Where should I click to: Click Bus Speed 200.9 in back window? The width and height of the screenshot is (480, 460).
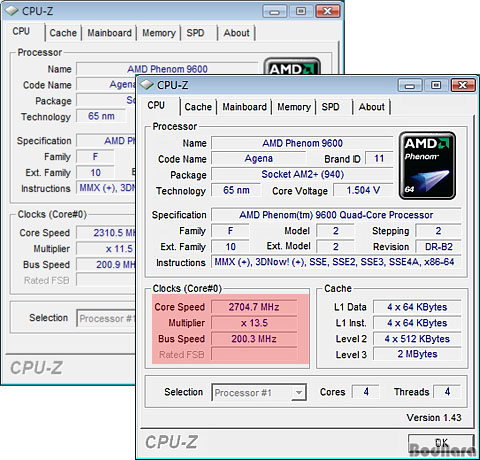(x=106, y=265)
